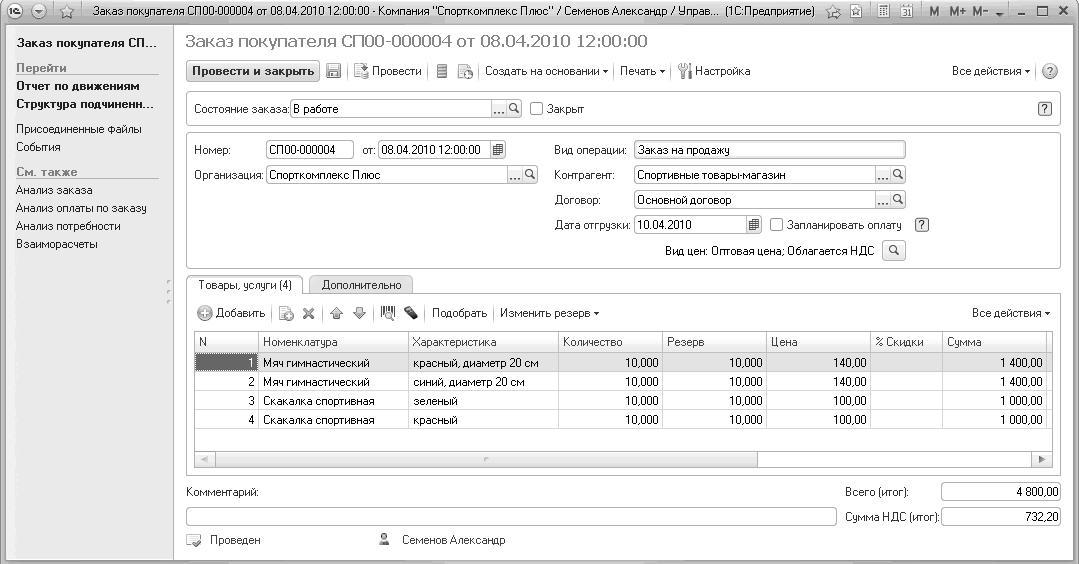Viewport: 1079px width, 564px height.
Task: Click the Подобрать button
Action: pyautogui.click(x=459, y=313)
